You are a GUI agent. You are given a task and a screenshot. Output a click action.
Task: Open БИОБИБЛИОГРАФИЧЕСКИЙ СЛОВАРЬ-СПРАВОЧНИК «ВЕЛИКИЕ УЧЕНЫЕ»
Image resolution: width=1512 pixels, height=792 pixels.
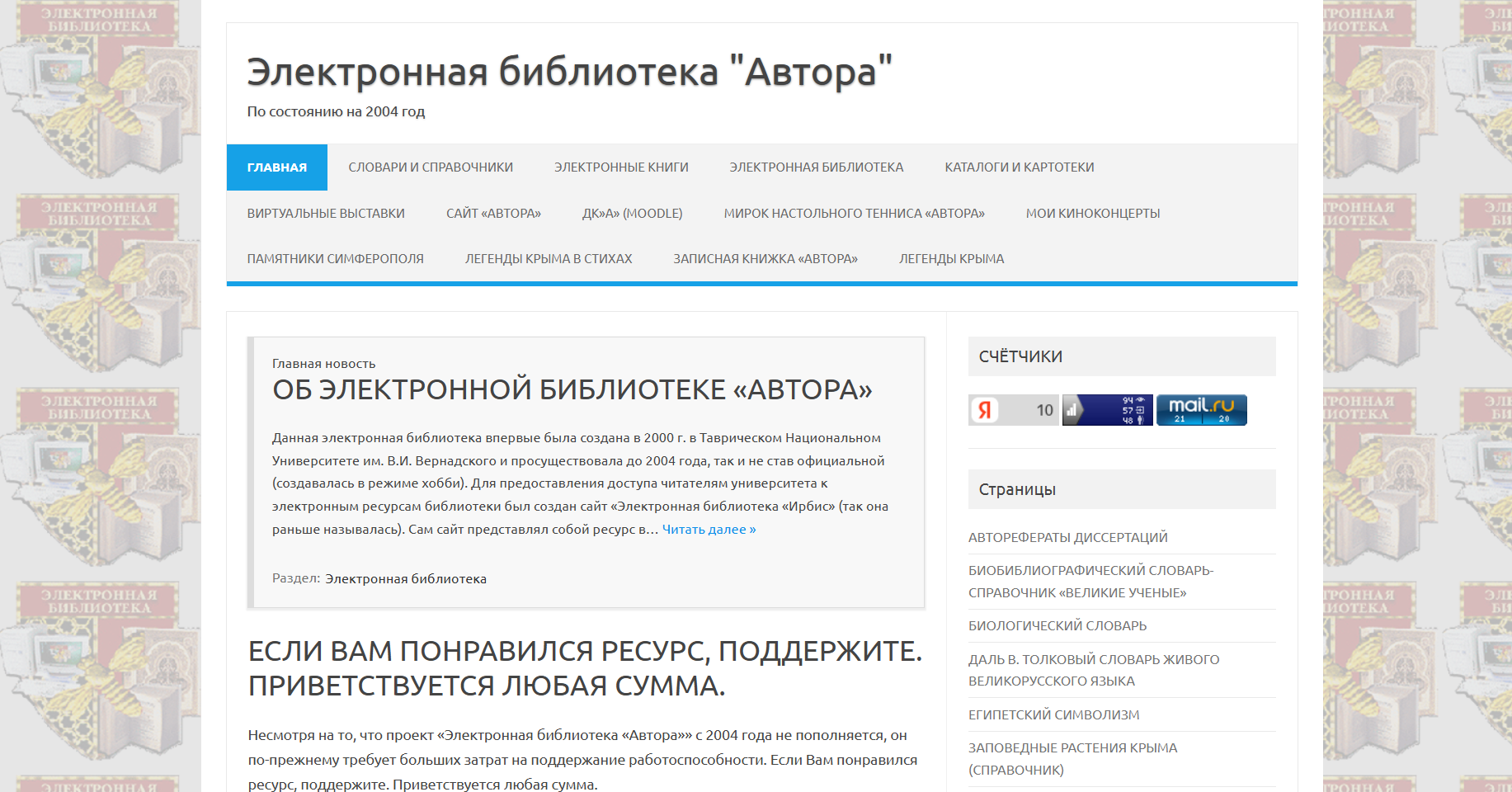click(1091, 582)
